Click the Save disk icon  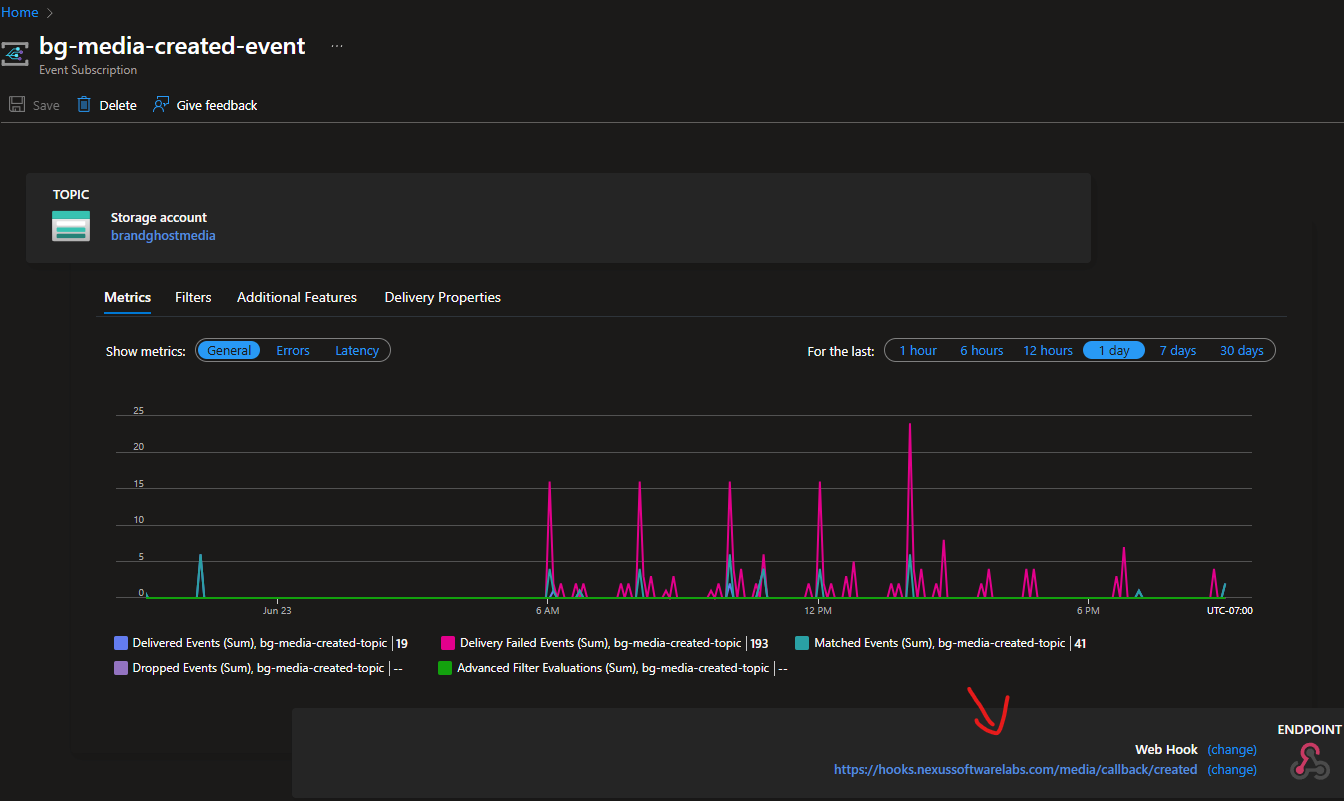pos(17,105)
